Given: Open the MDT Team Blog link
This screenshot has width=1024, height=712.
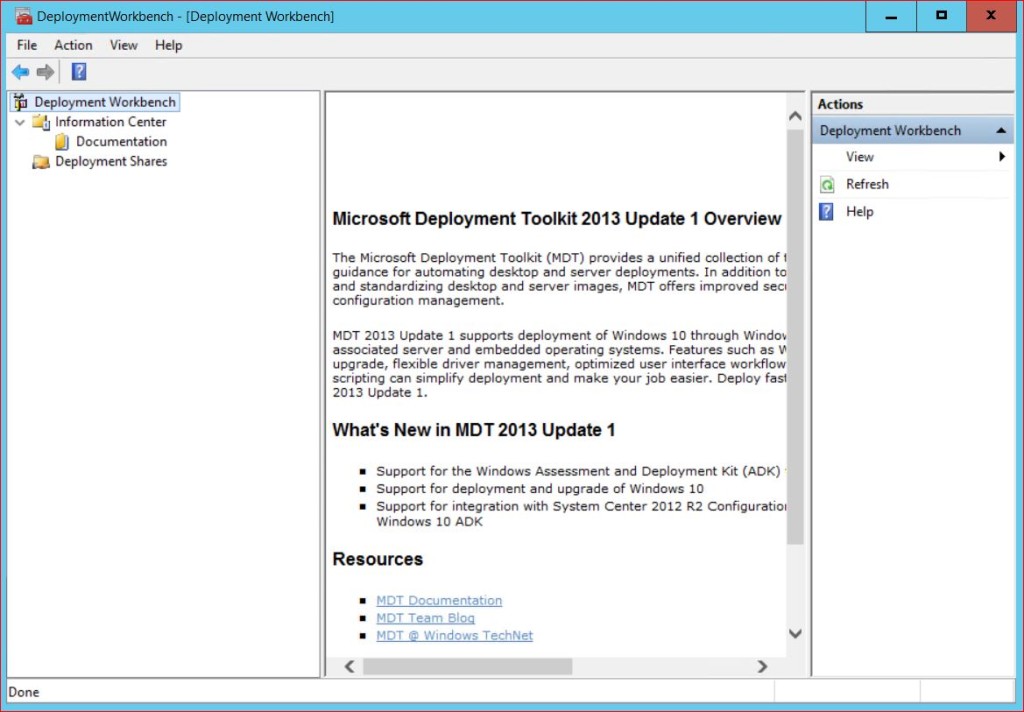Looking at the screenshot, I should pyautogui.click(x=425, y=618).
